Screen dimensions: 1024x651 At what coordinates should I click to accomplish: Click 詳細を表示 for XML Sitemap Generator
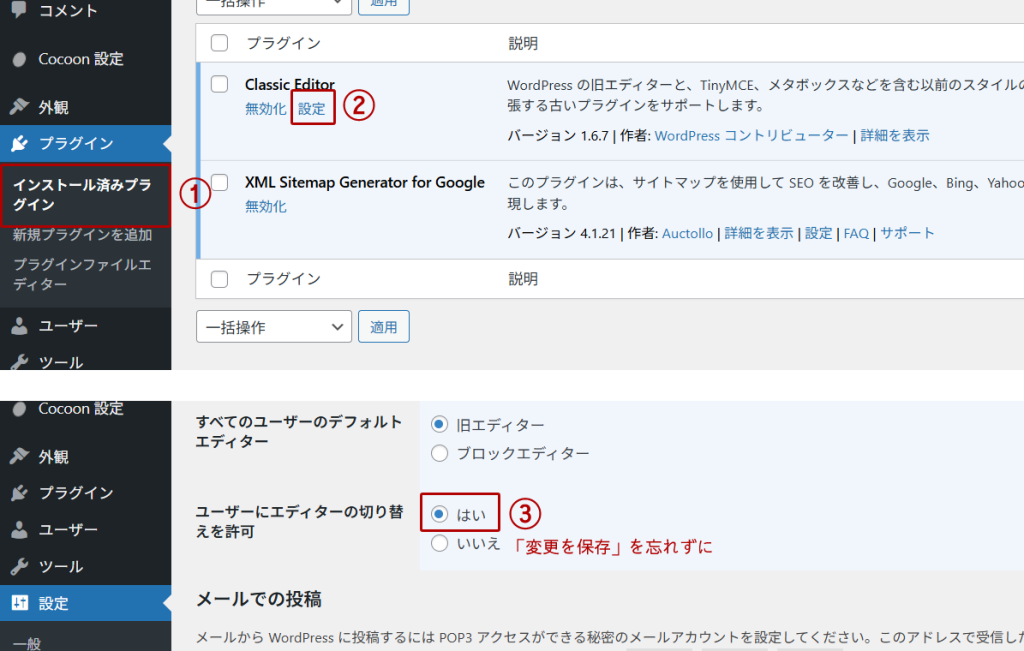click(x=759, y=234)
